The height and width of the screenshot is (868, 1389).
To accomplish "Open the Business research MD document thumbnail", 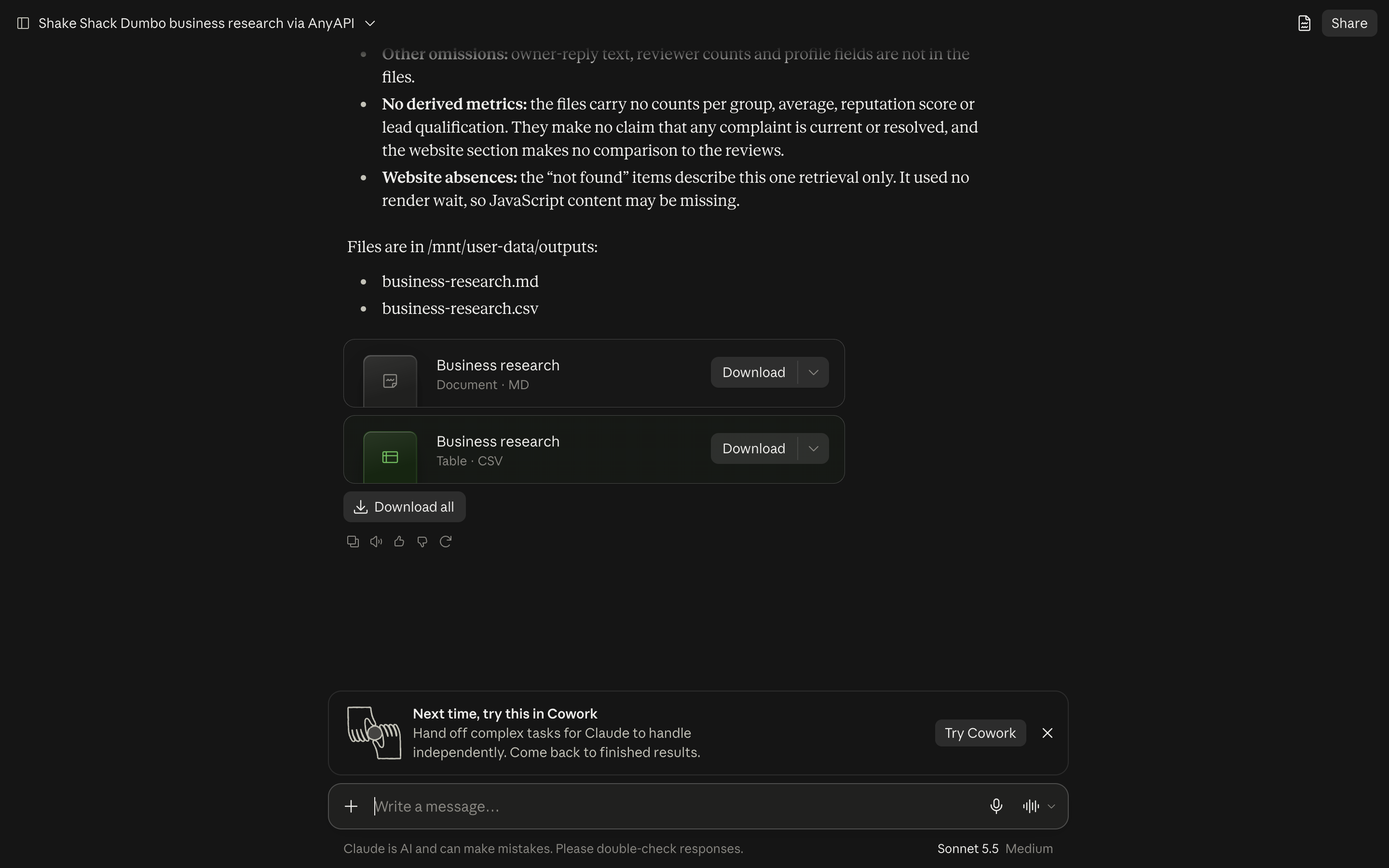I will pyautogui.click(x=390, y=380).
